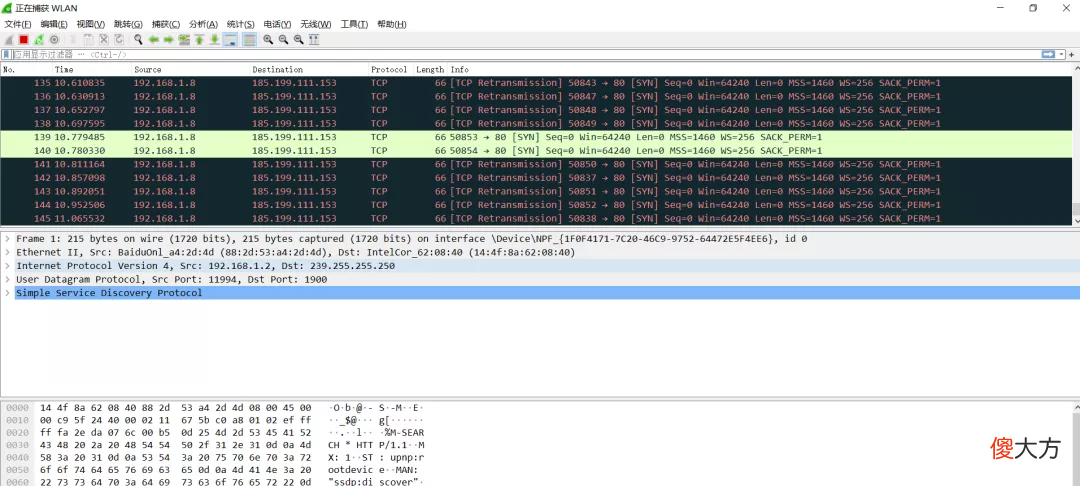The image size is (1080, 486).
Task: Go forward to next packet, green right arrow
Action: (x=169, y=40)
